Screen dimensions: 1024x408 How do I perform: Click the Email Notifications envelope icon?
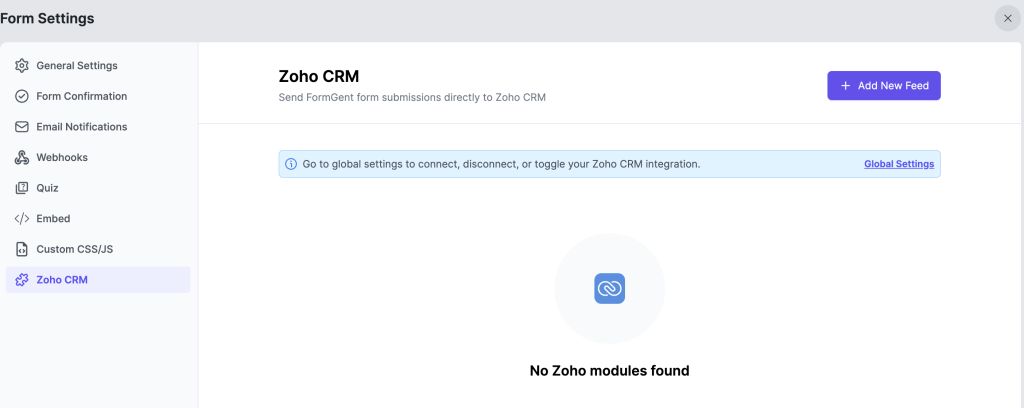22,127
